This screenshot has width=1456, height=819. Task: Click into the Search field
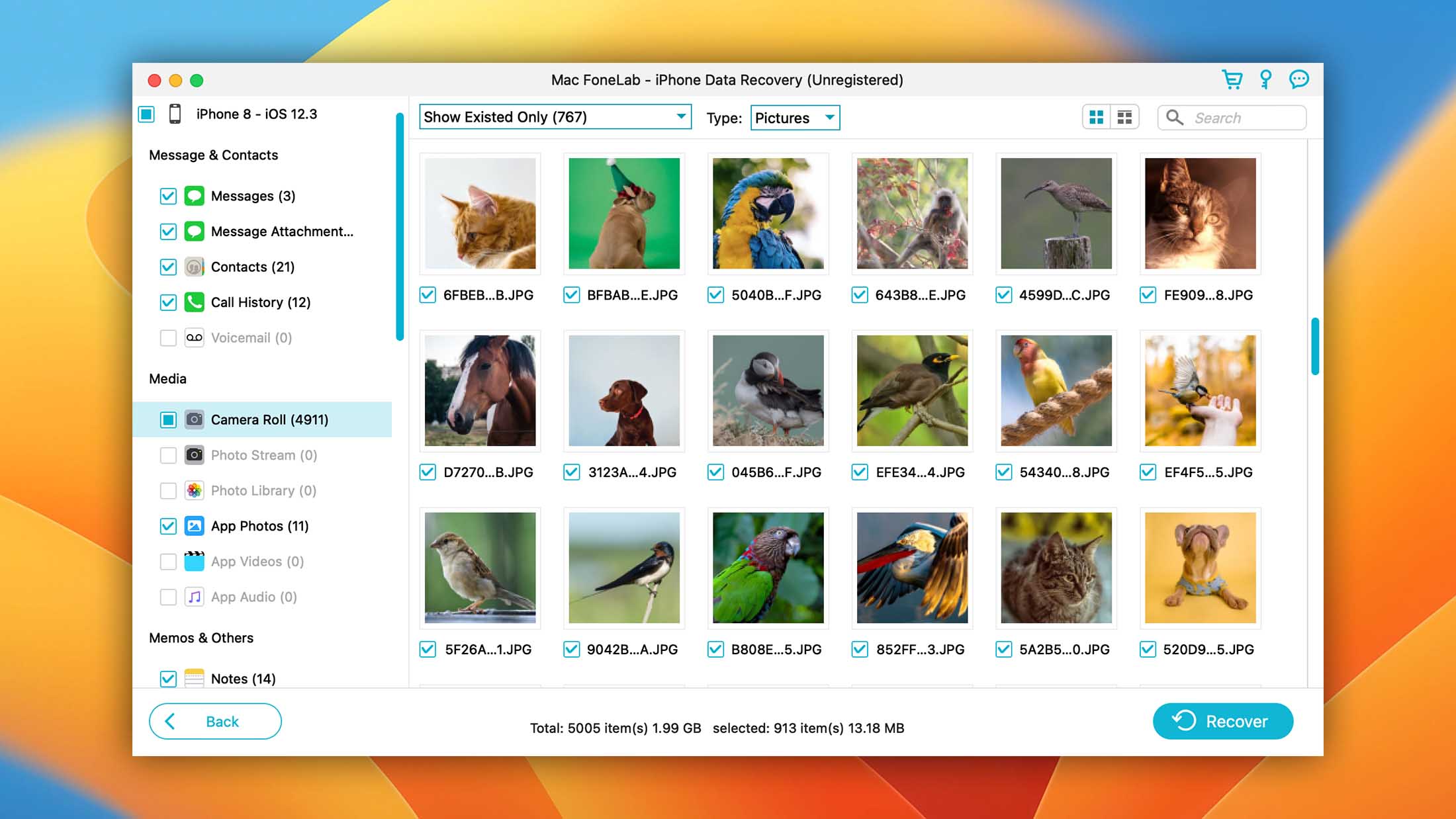1232,118
